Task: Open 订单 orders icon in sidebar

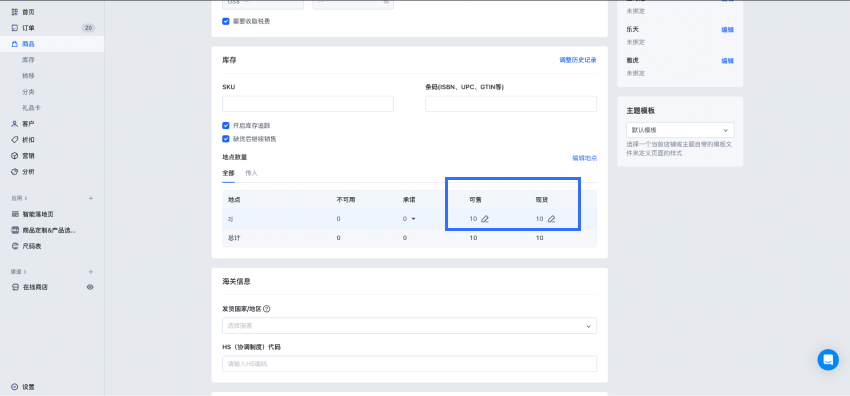Action: pos(15,28)
